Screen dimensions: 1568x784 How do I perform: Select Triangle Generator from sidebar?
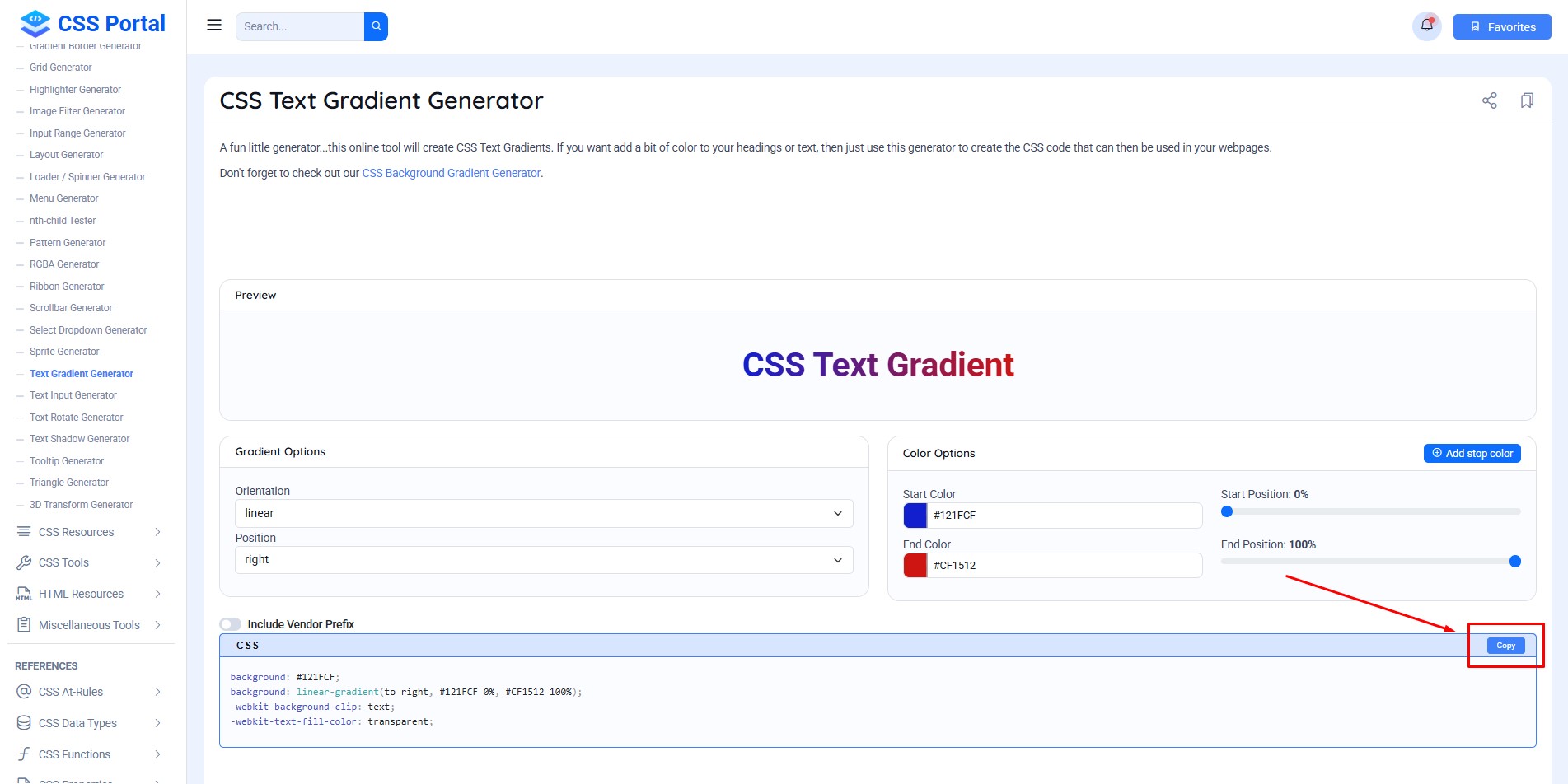pyautogui.click(x=69, y=483)
